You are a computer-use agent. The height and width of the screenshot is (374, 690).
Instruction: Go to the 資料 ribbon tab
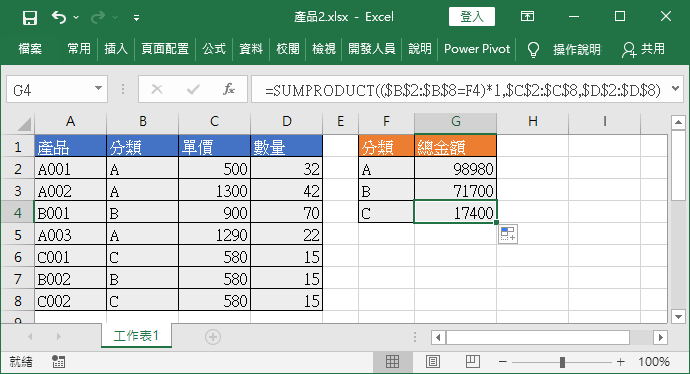251,48
